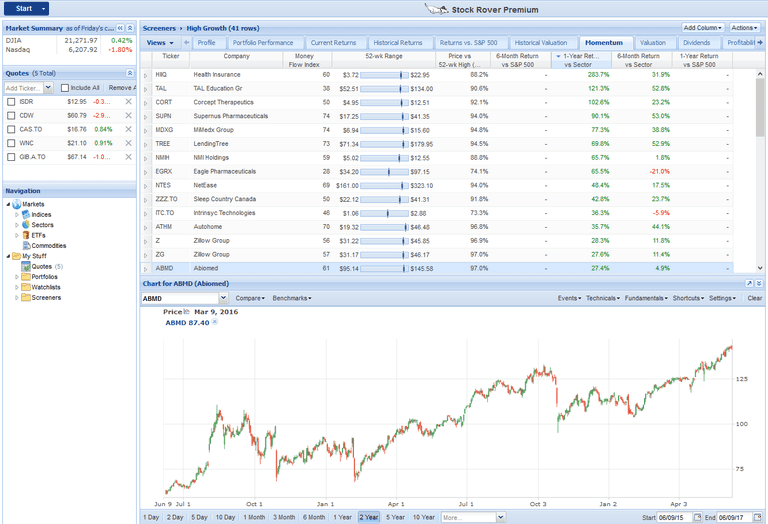Viewport: 768px width, 524px height.
Task: Check the CDW quote checkbox
Action: pyautogui.click(x=11, y=116)
